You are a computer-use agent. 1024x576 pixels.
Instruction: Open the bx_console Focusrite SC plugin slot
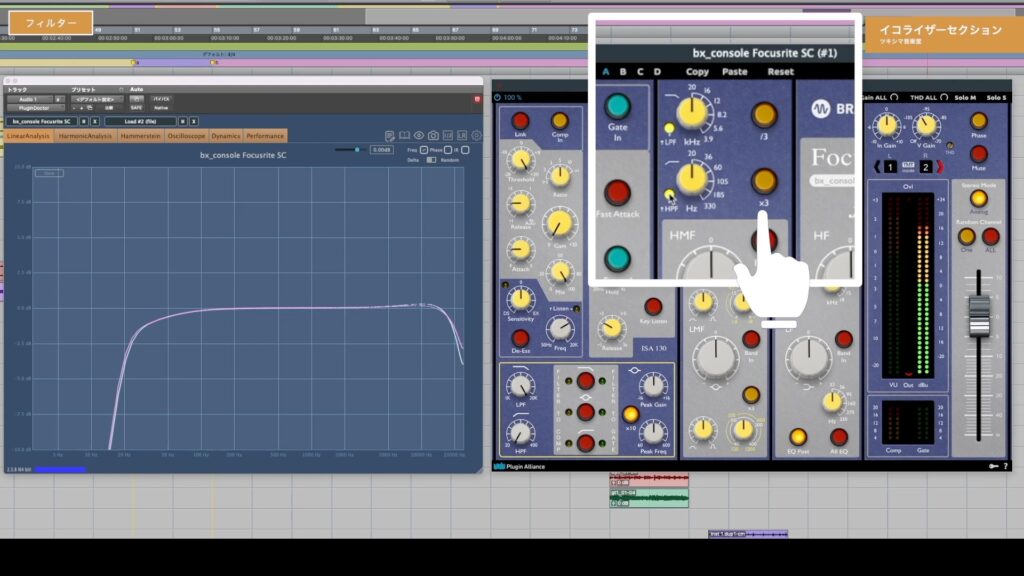point(42,121)
